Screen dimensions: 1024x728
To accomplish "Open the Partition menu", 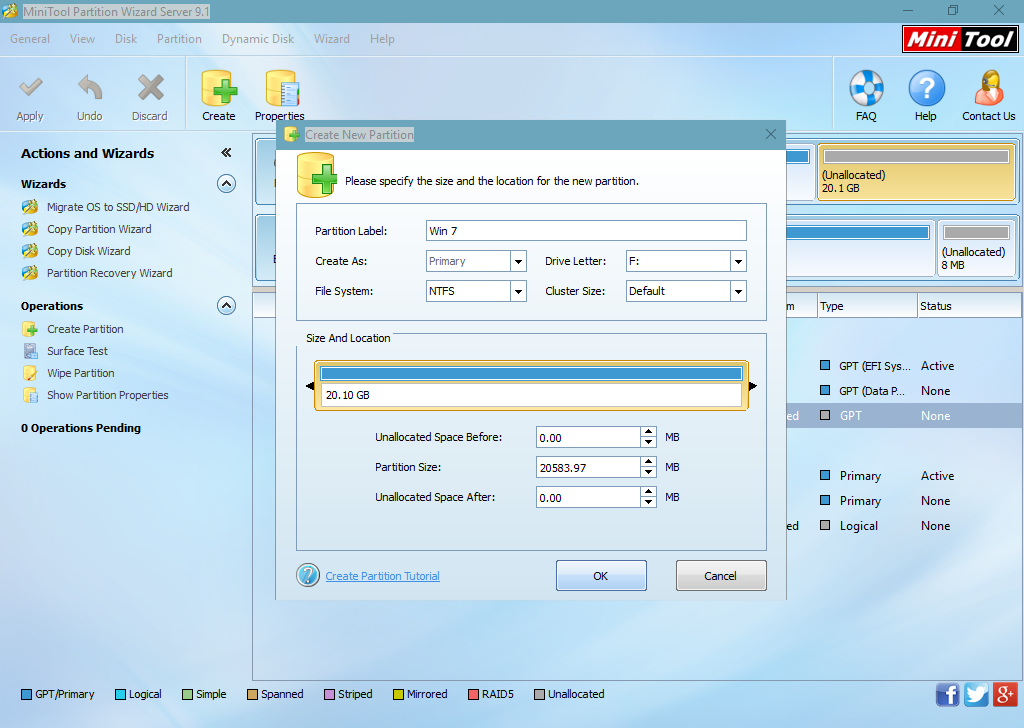I will pos(179,39).
